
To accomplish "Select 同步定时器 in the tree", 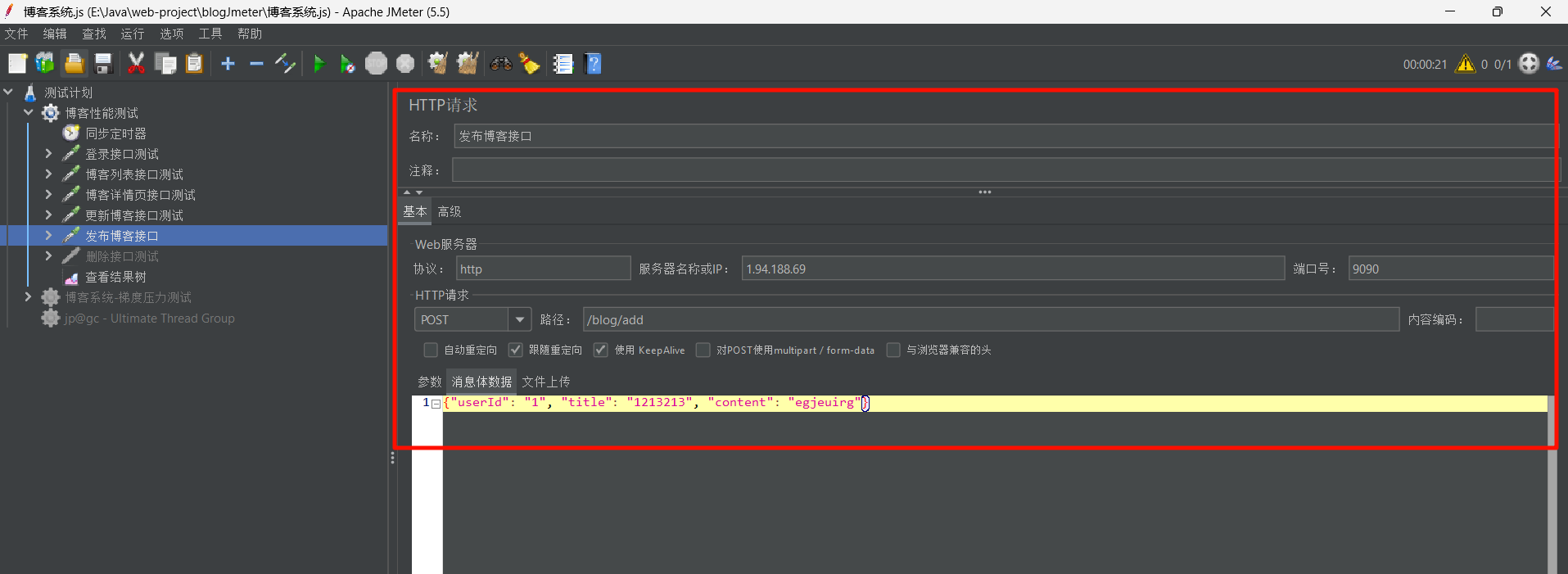I will pyautogui.click(x=115, y=133).
